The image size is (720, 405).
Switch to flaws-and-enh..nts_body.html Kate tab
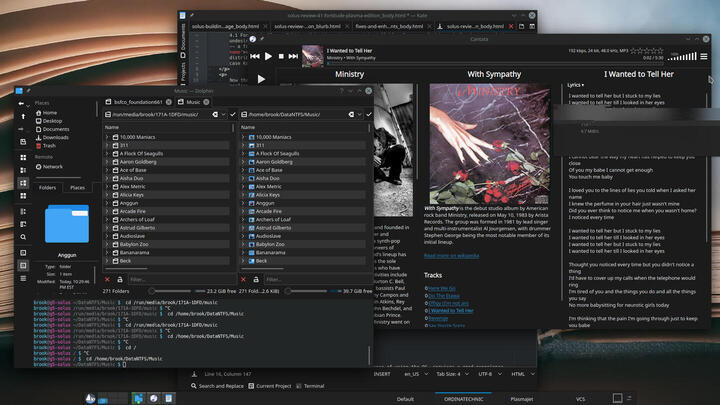[x=389, y=26]
